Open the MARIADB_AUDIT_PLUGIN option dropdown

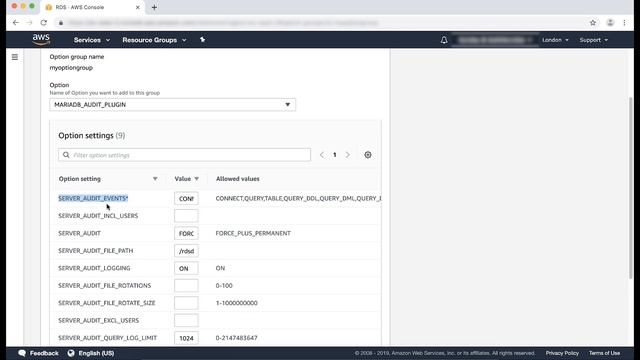click(172, 104)
